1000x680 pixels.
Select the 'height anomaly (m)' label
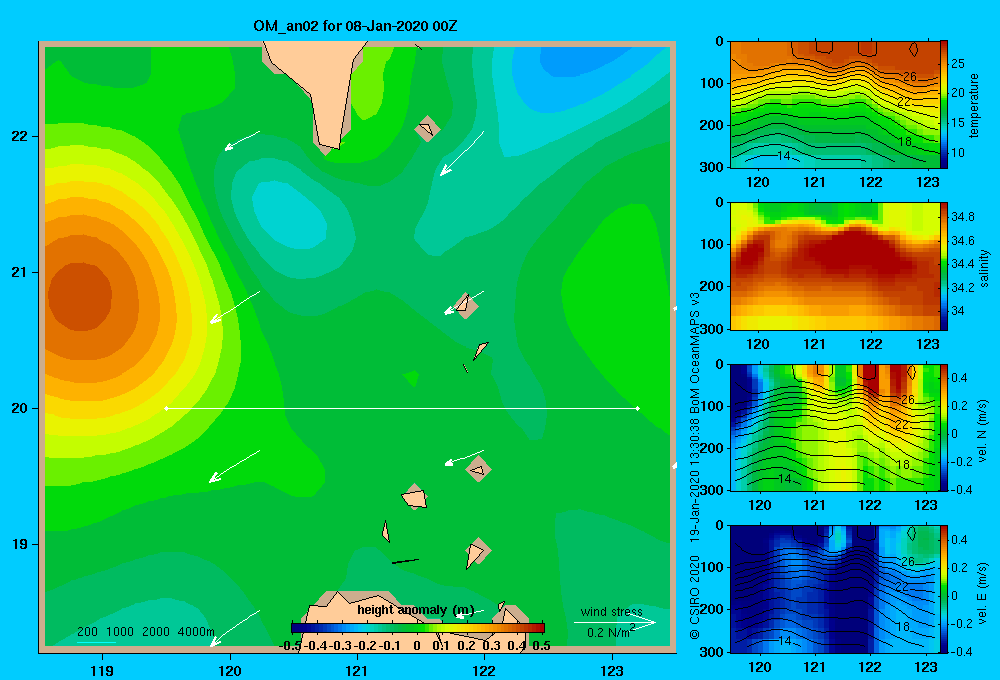coord(415,610)
